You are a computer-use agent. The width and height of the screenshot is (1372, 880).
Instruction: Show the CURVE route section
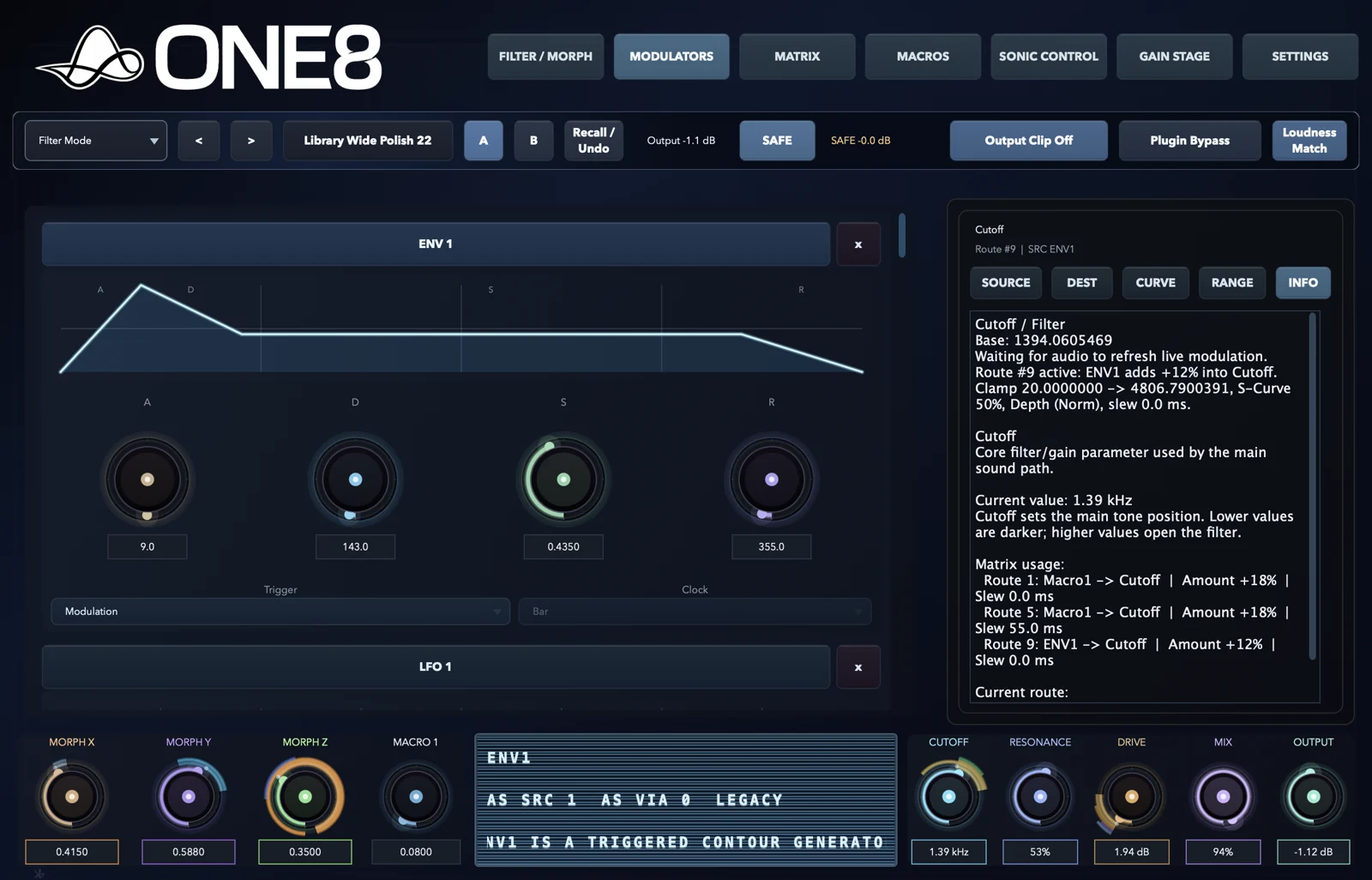1156,283
